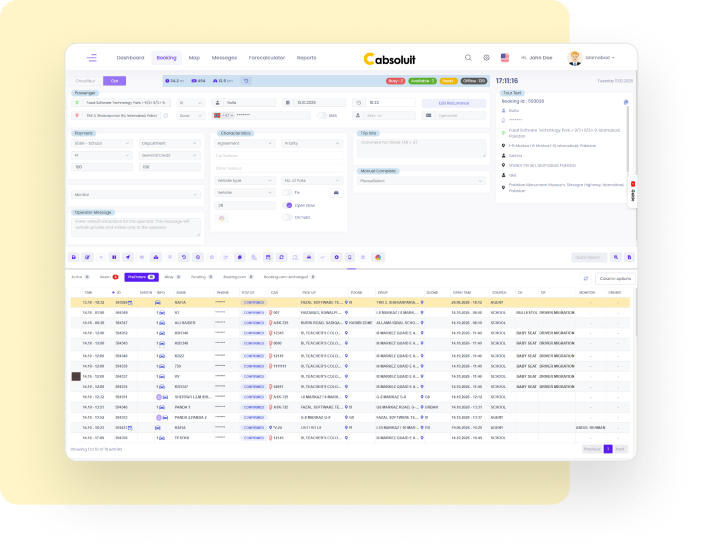Open Column options button
Viewport: 701px width, 553px height.
pos(615,279)
